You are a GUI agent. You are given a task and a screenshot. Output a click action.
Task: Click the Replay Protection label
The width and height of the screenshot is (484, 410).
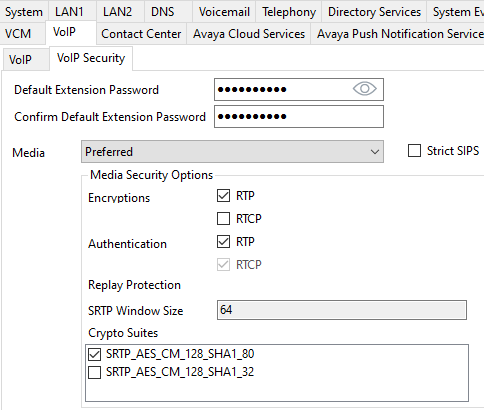(134, 285)
